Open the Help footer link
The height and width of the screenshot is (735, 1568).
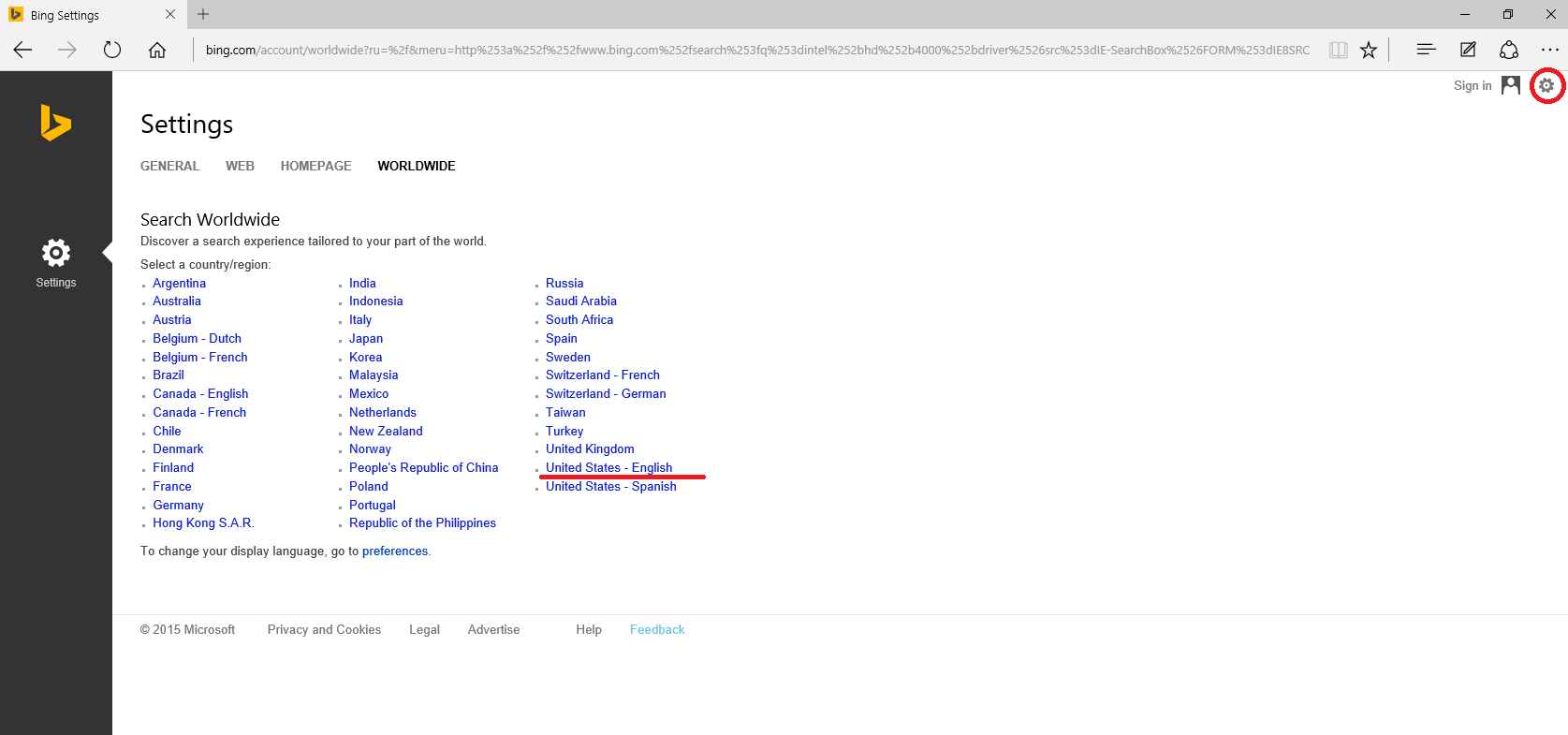(x=589, y=629)
